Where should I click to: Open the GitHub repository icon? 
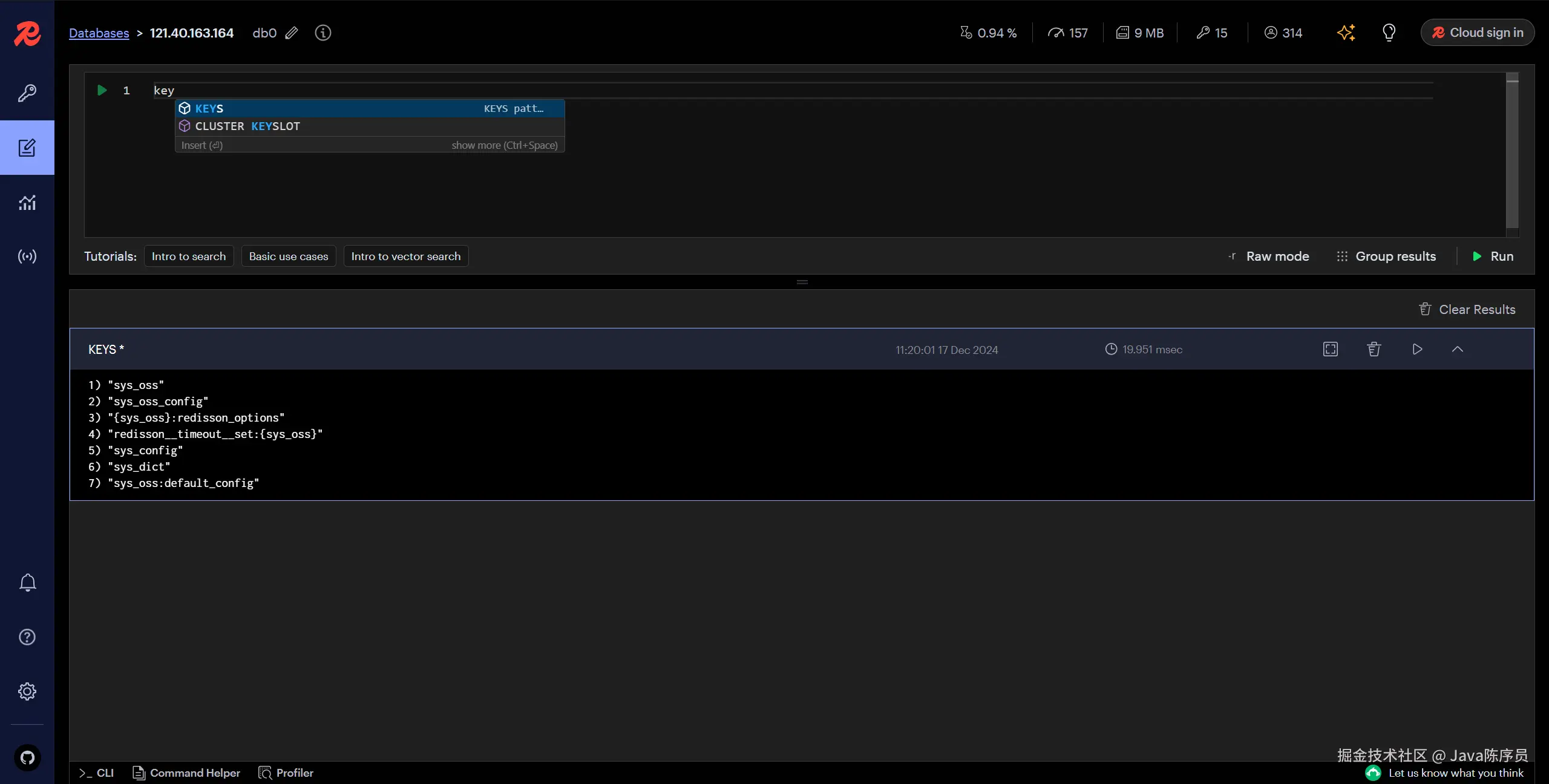(x=27, y=757)
